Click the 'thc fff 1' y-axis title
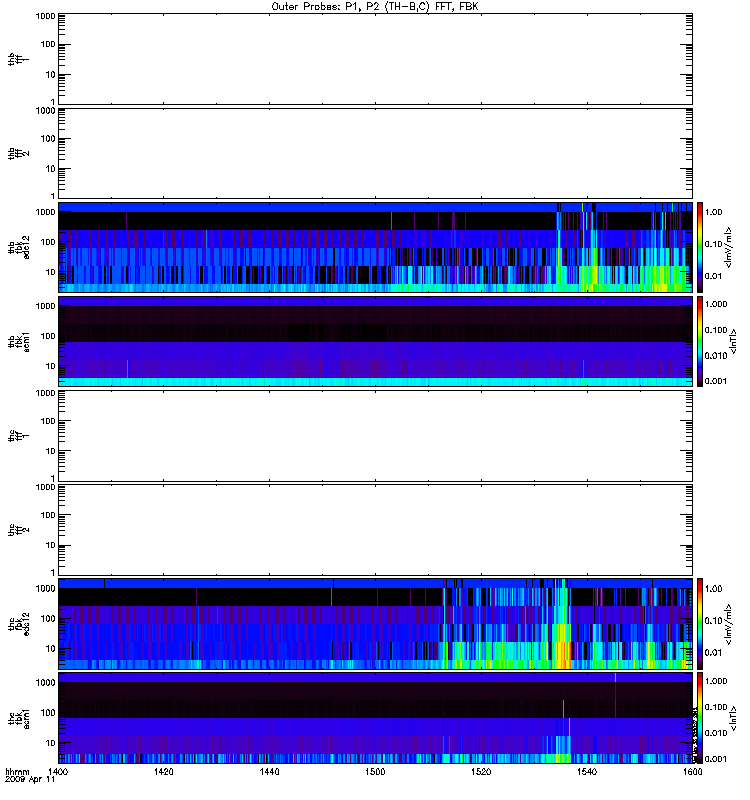 (18, 436)
